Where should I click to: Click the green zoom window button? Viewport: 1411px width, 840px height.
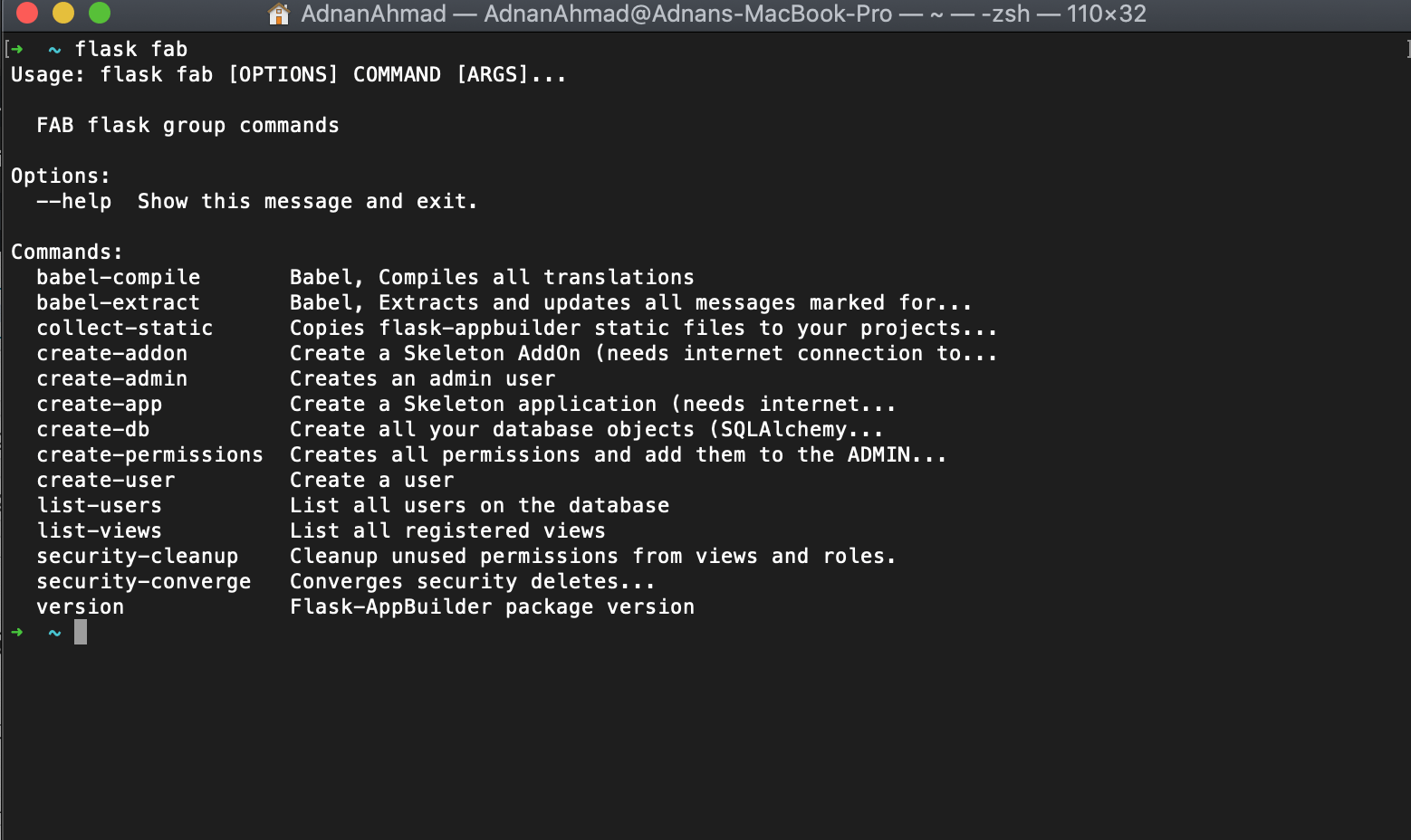coord(100,13)
